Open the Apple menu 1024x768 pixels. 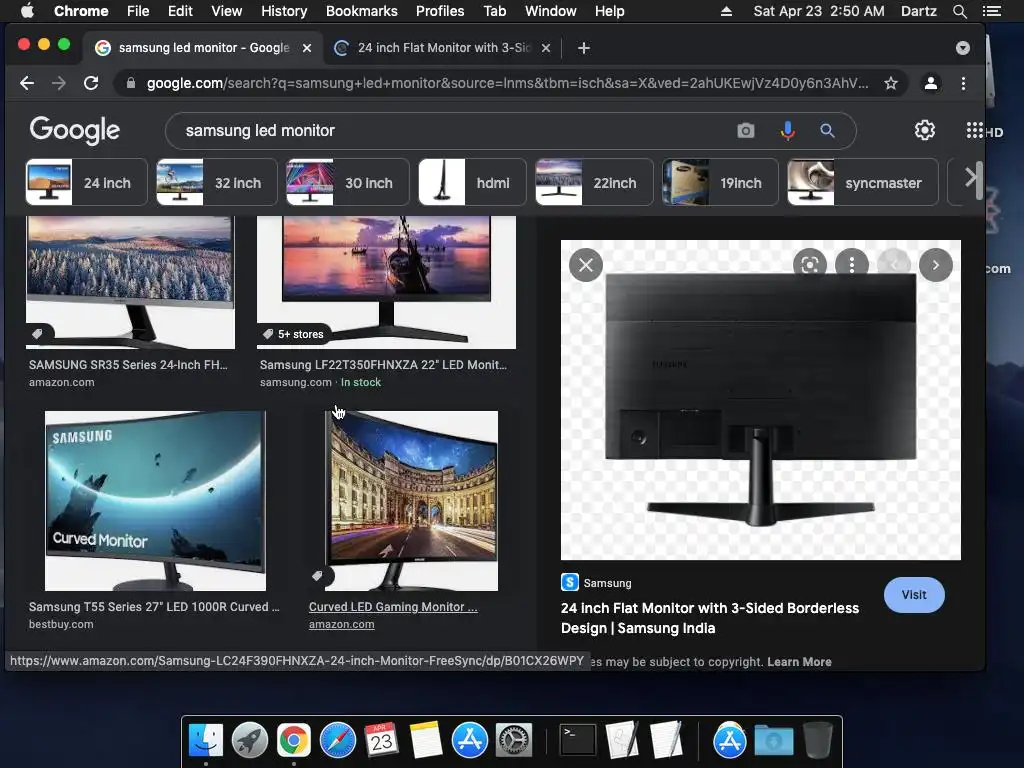[x=27, y=11]
